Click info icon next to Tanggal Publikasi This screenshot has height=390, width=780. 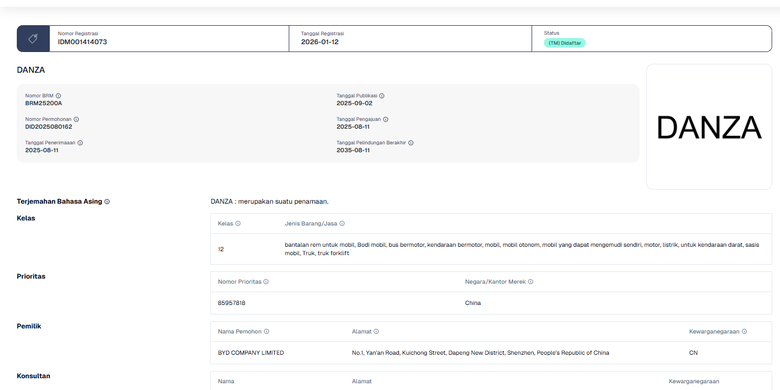(382, 96)
